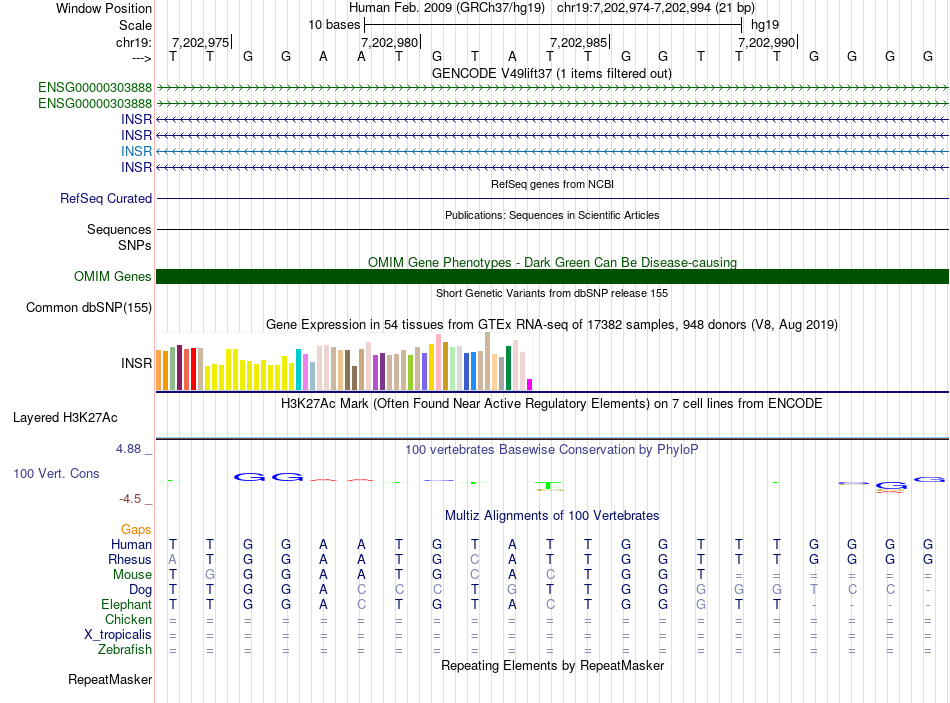Click the 10 bases scale bar
Viewport: 950px width, 703px height.
pos(550,23)
